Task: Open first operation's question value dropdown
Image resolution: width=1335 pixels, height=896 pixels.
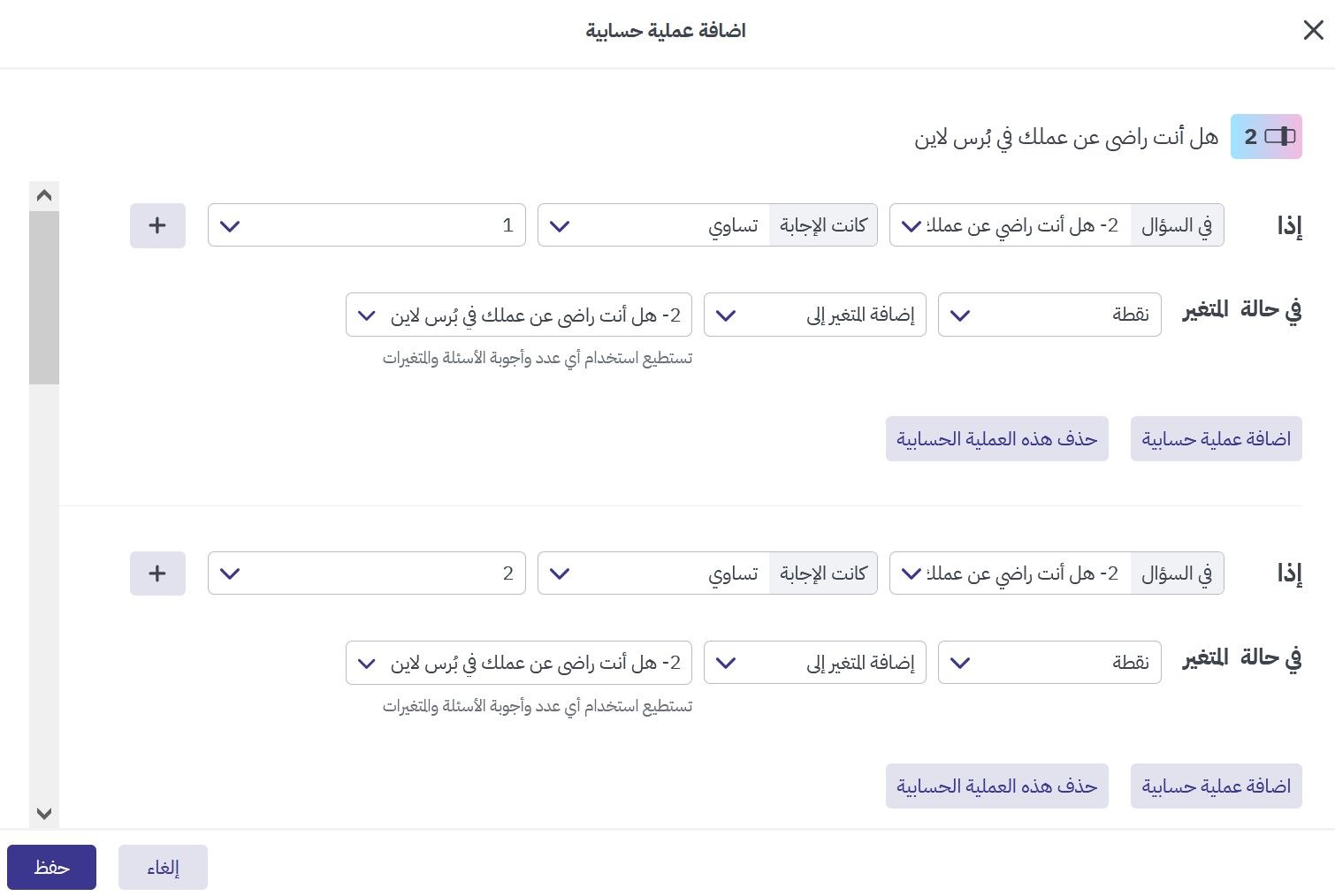Action: (x=519, y=315)
